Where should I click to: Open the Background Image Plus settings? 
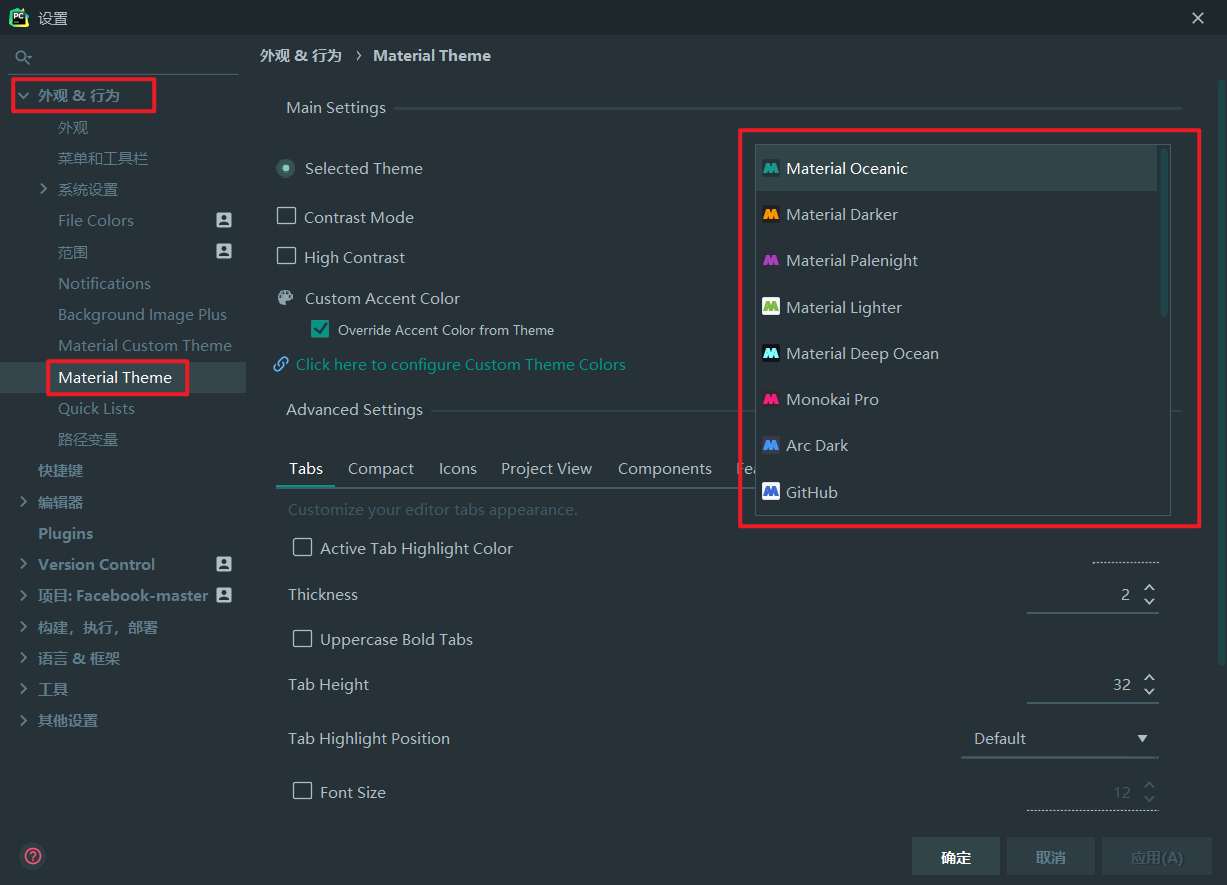tap(142, 314)
